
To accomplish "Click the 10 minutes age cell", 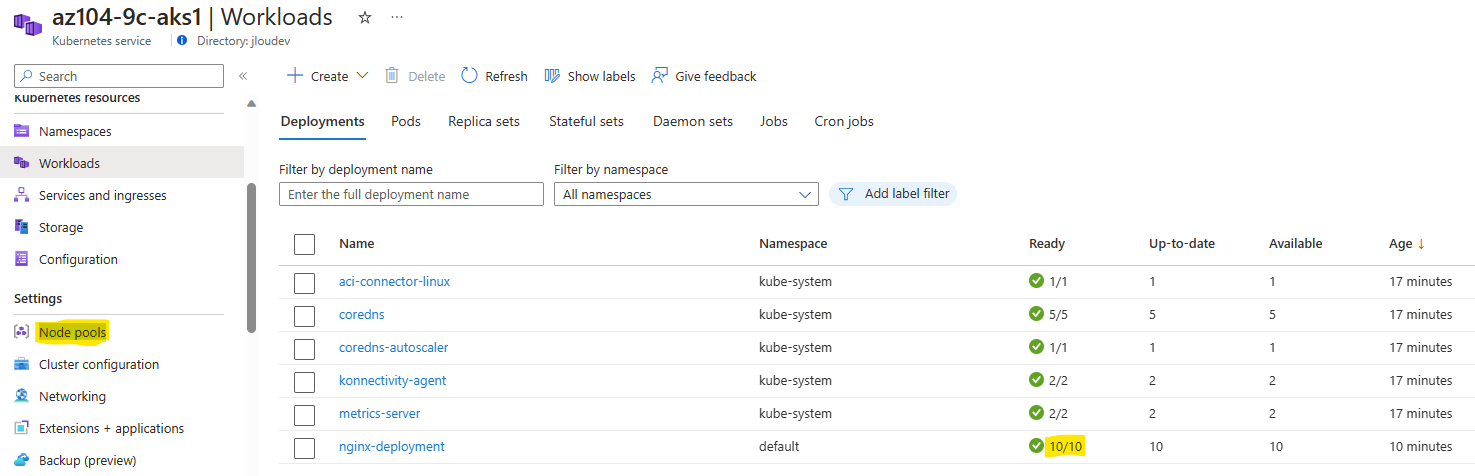I will point(1421,446).
